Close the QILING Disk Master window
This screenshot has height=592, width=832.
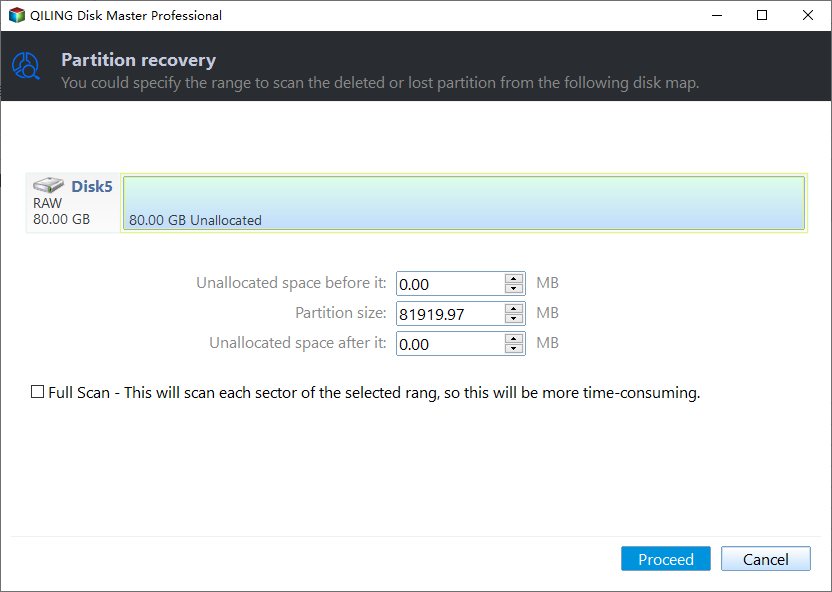coord(808,15)
